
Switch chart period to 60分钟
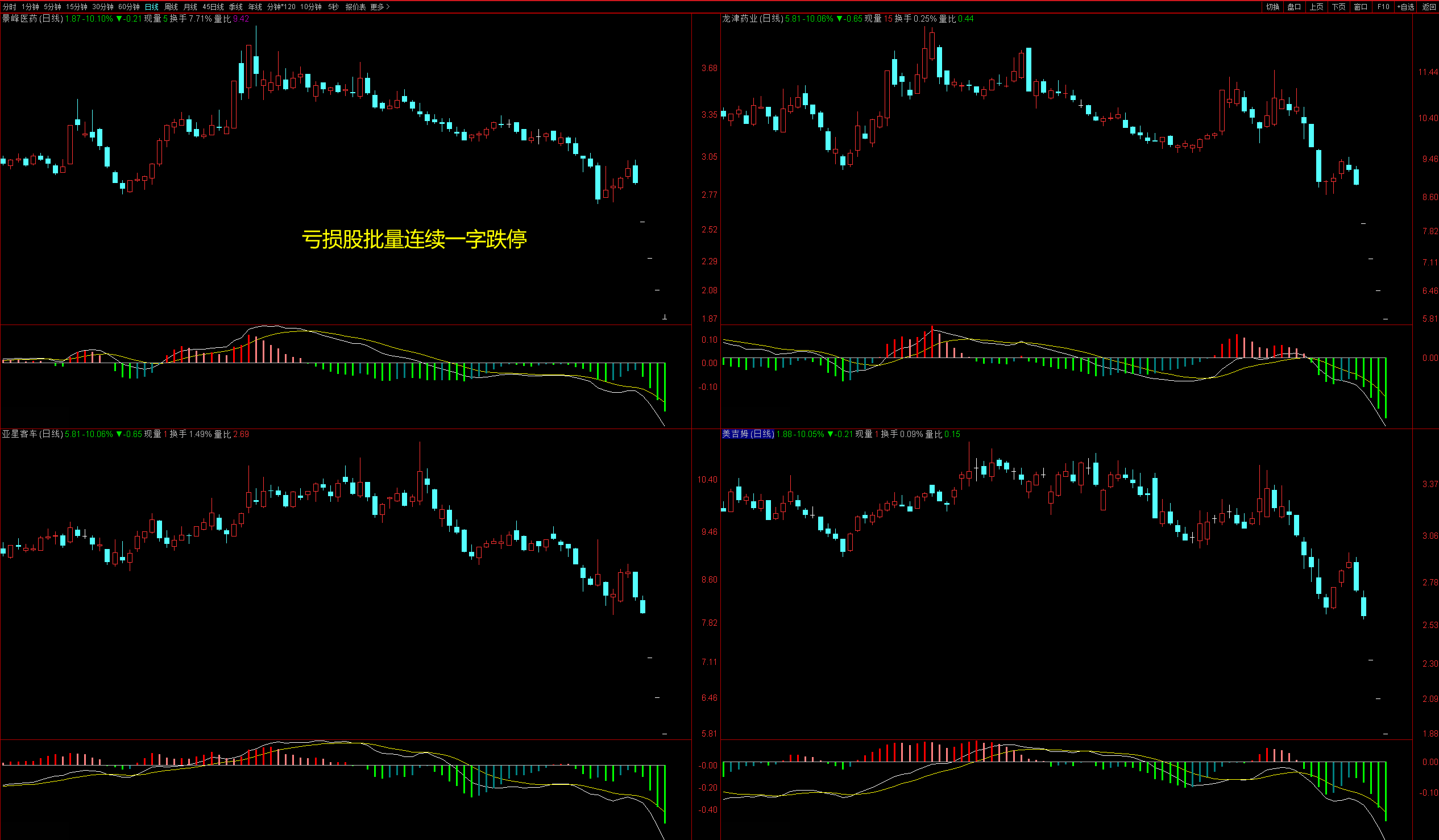tap(128, 7)
